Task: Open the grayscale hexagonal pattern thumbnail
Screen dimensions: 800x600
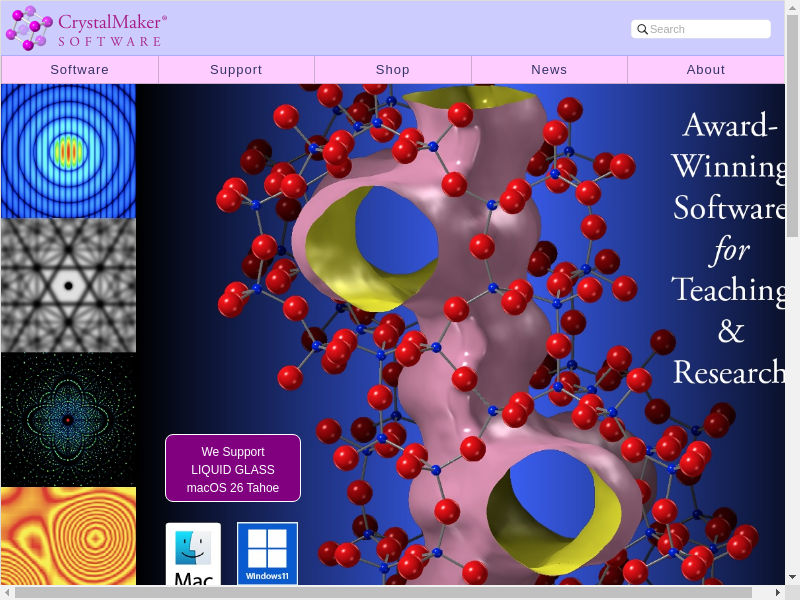Action: point(68,285)
